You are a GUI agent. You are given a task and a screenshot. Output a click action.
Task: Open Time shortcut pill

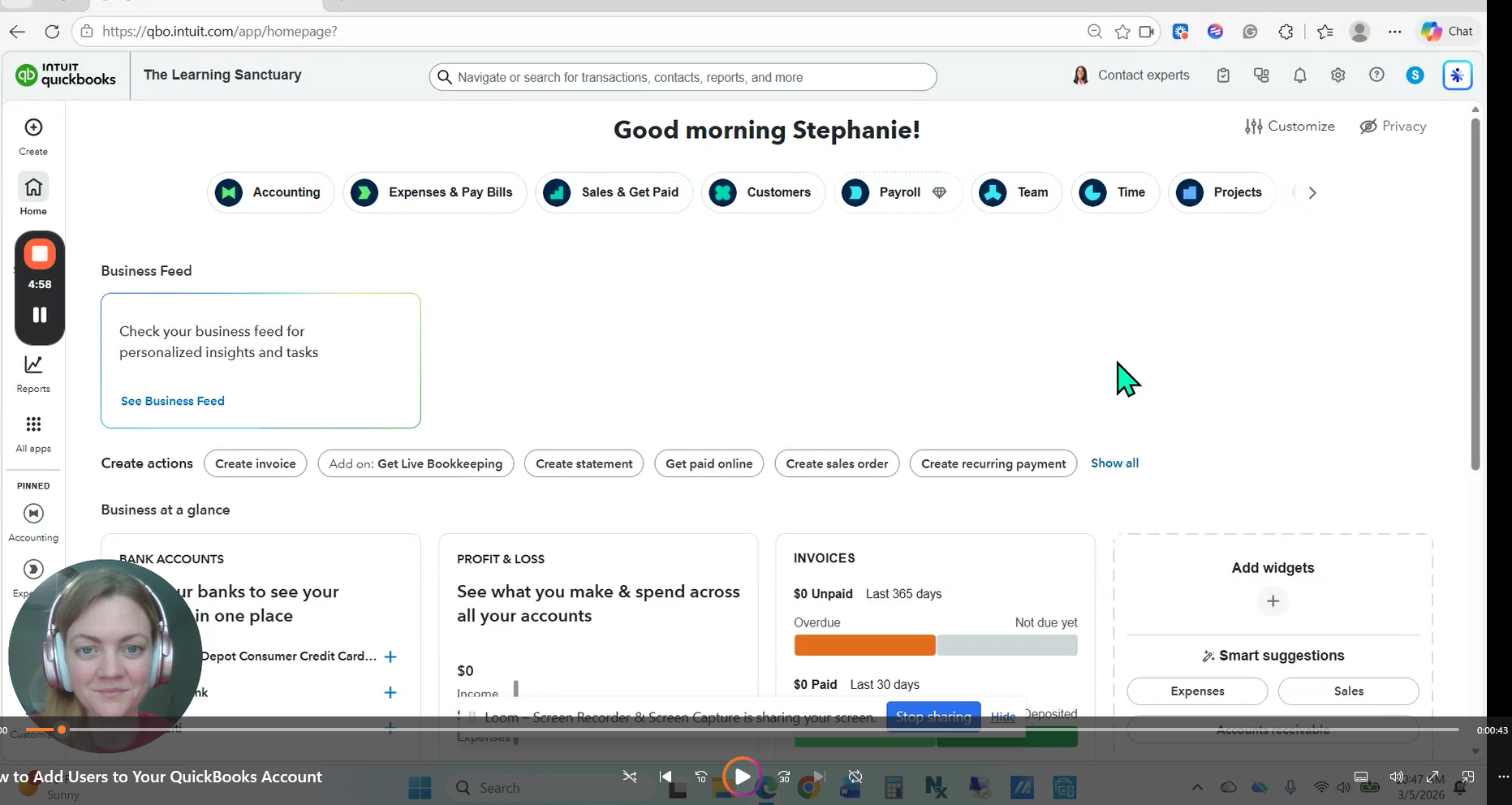(1115, 192)
